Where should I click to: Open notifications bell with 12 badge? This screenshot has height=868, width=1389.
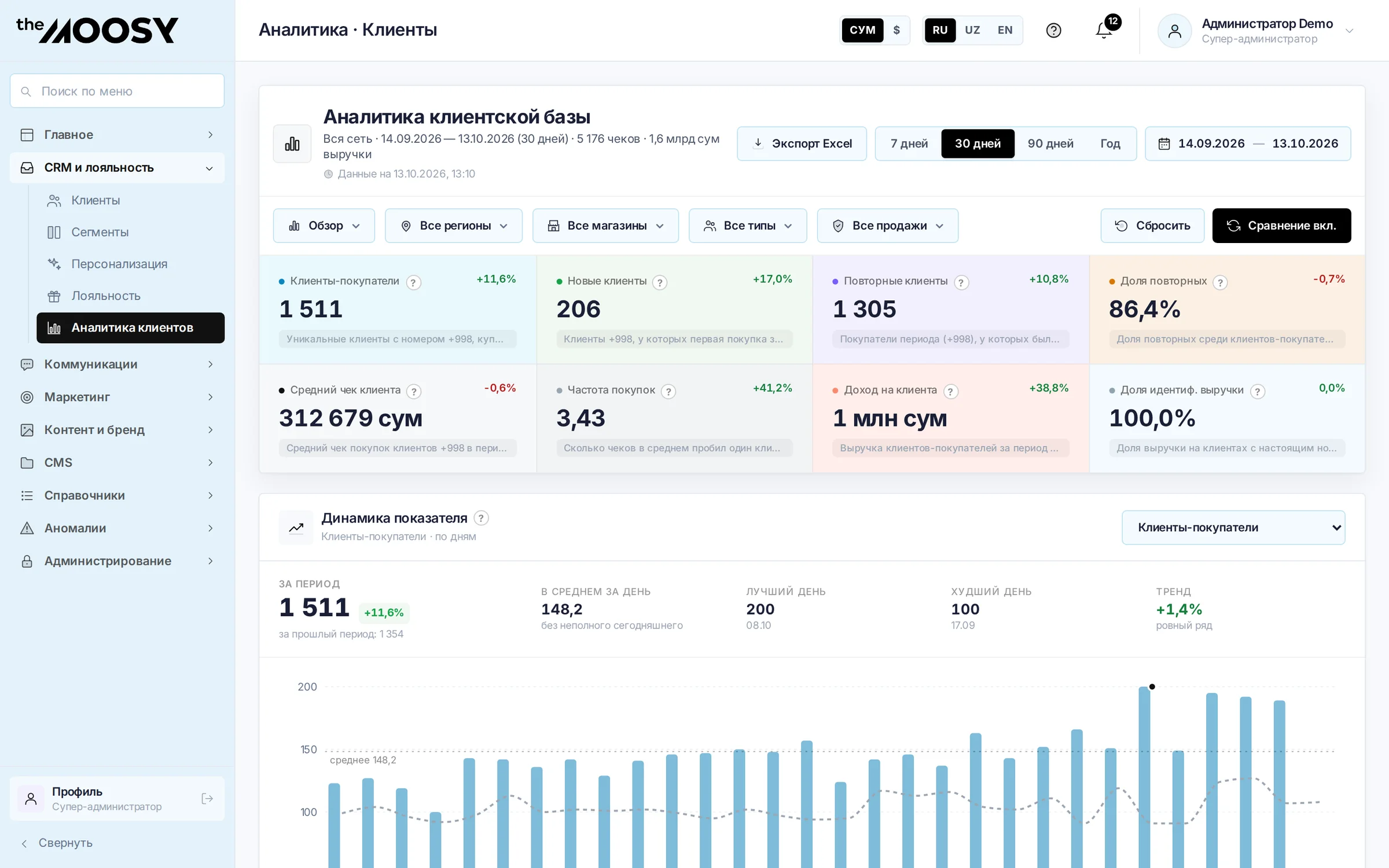tap(1104, 30)
